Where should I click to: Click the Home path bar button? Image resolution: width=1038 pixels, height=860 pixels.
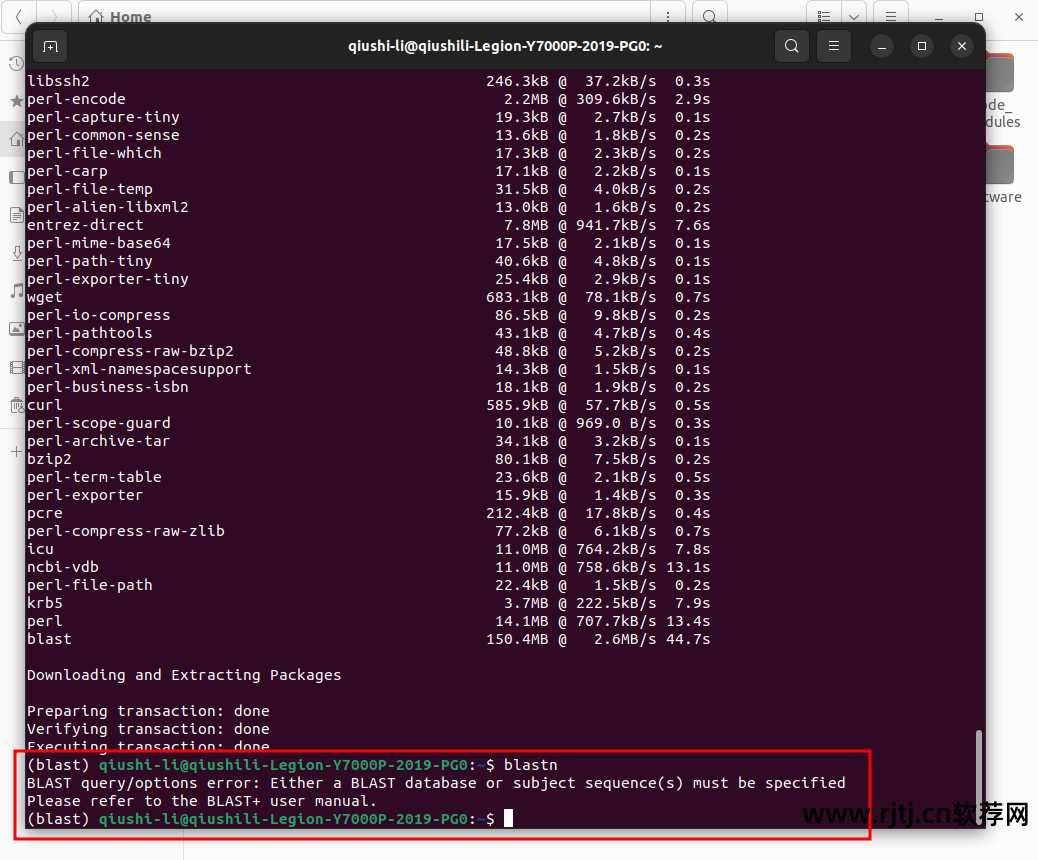click(x=120, y=16)
